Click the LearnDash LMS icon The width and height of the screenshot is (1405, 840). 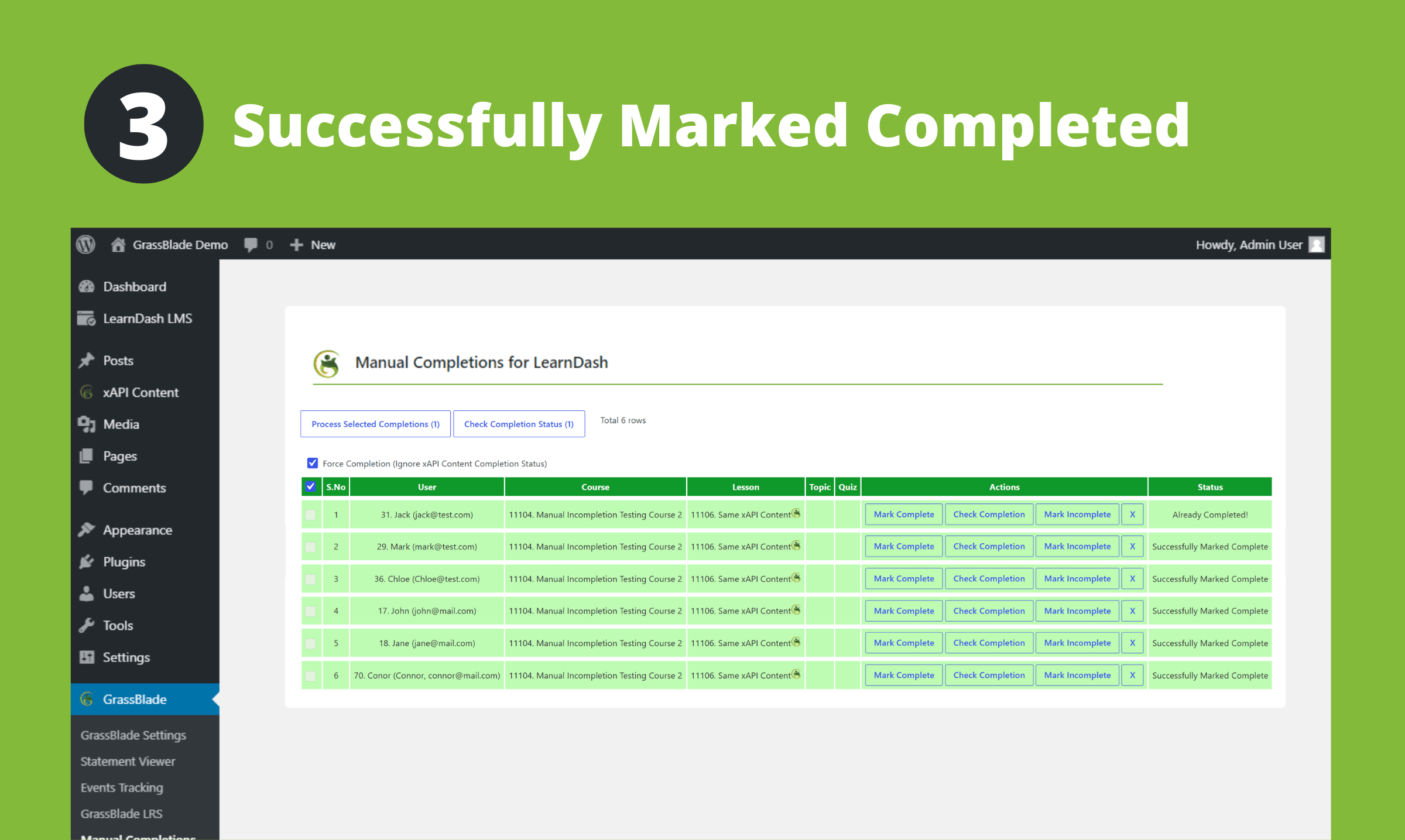point(87,318)
